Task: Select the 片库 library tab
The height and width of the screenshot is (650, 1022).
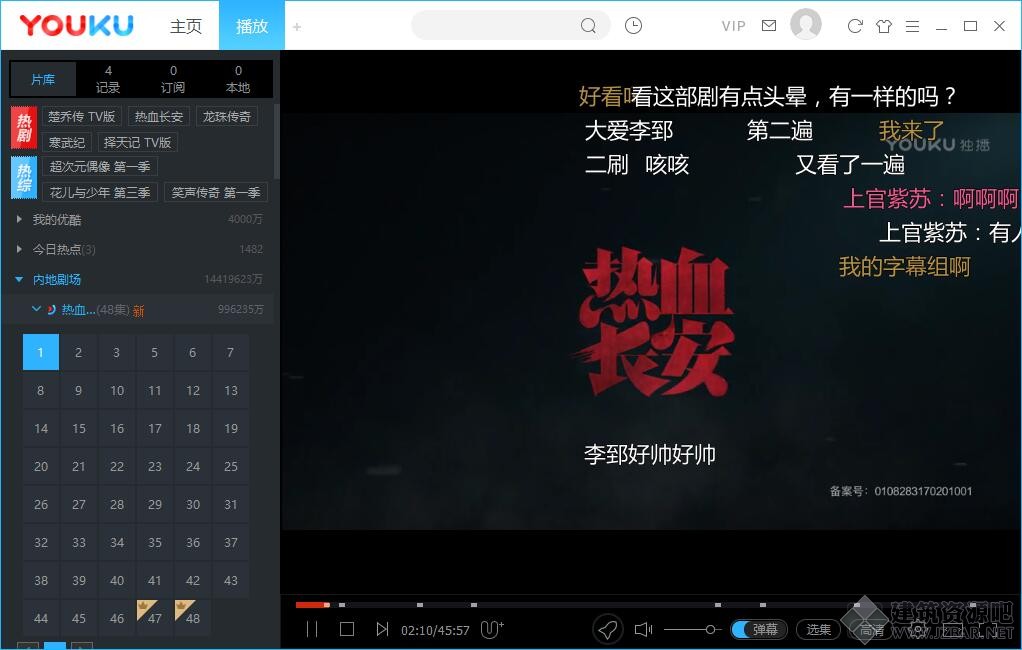Action: pyautogui.click(x=43, y=79)
